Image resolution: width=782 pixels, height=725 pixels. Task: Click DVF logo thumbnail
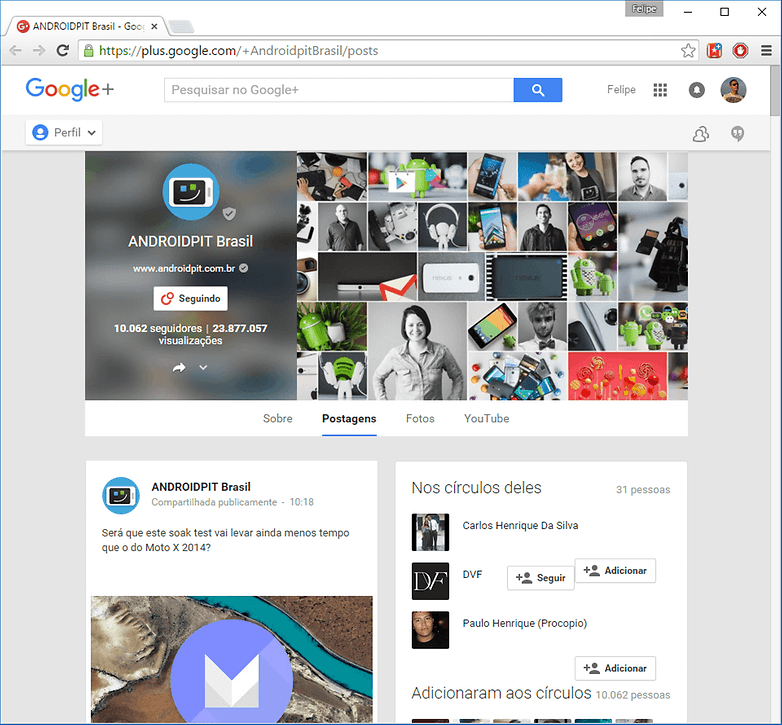(x=430, y=581)
